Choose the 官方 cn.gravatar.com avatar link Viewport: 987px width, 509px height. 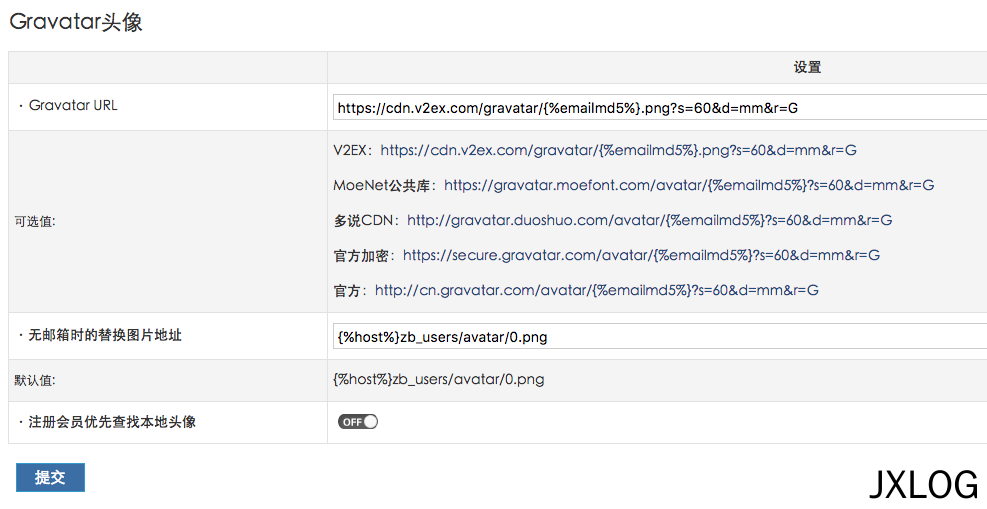pos(597,291)
